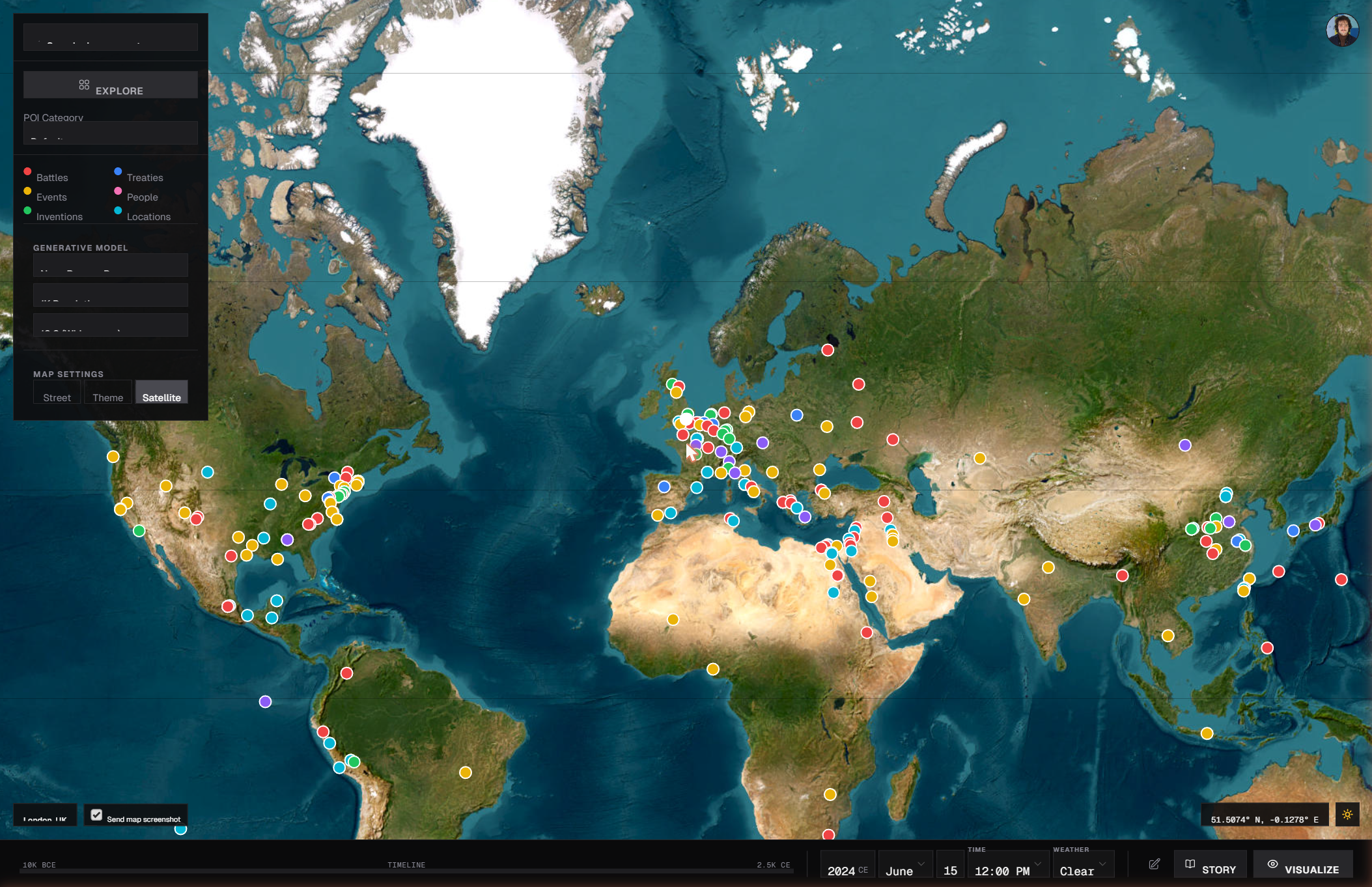Viewport: 1372px width, 887px height.
Task: Click the pencil edit icon
Action: tap(1154, 864)
